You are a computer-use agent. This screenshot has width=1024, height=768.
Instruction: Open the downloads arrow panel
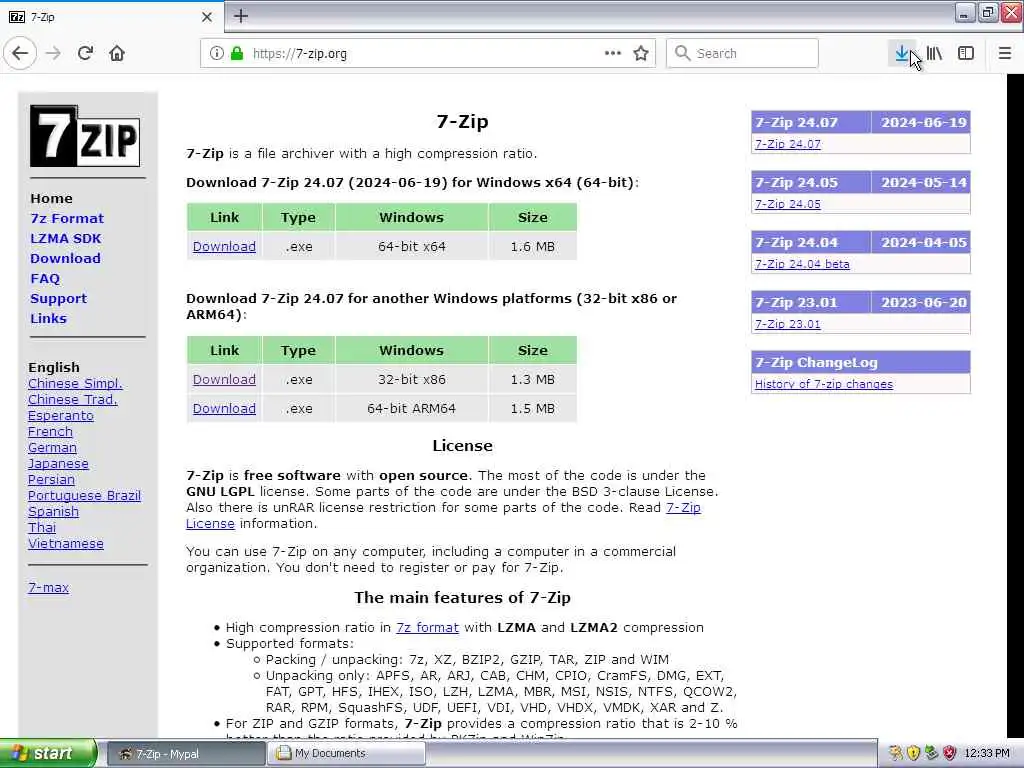902,53
